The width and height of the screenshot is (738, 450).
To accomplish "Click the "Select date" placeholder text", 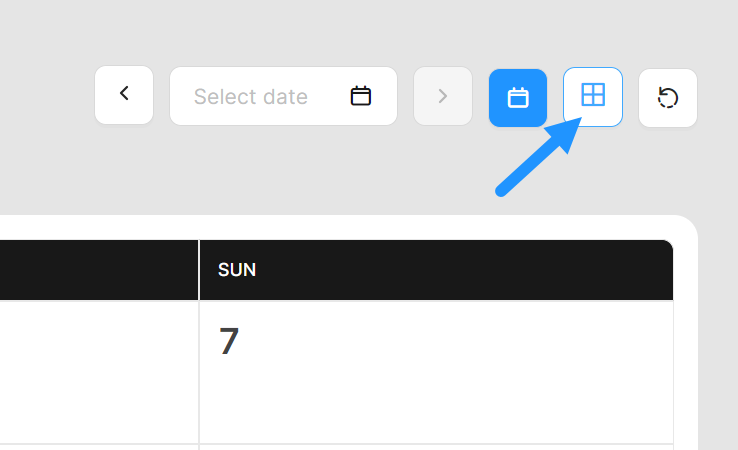I will click(250, 97).
